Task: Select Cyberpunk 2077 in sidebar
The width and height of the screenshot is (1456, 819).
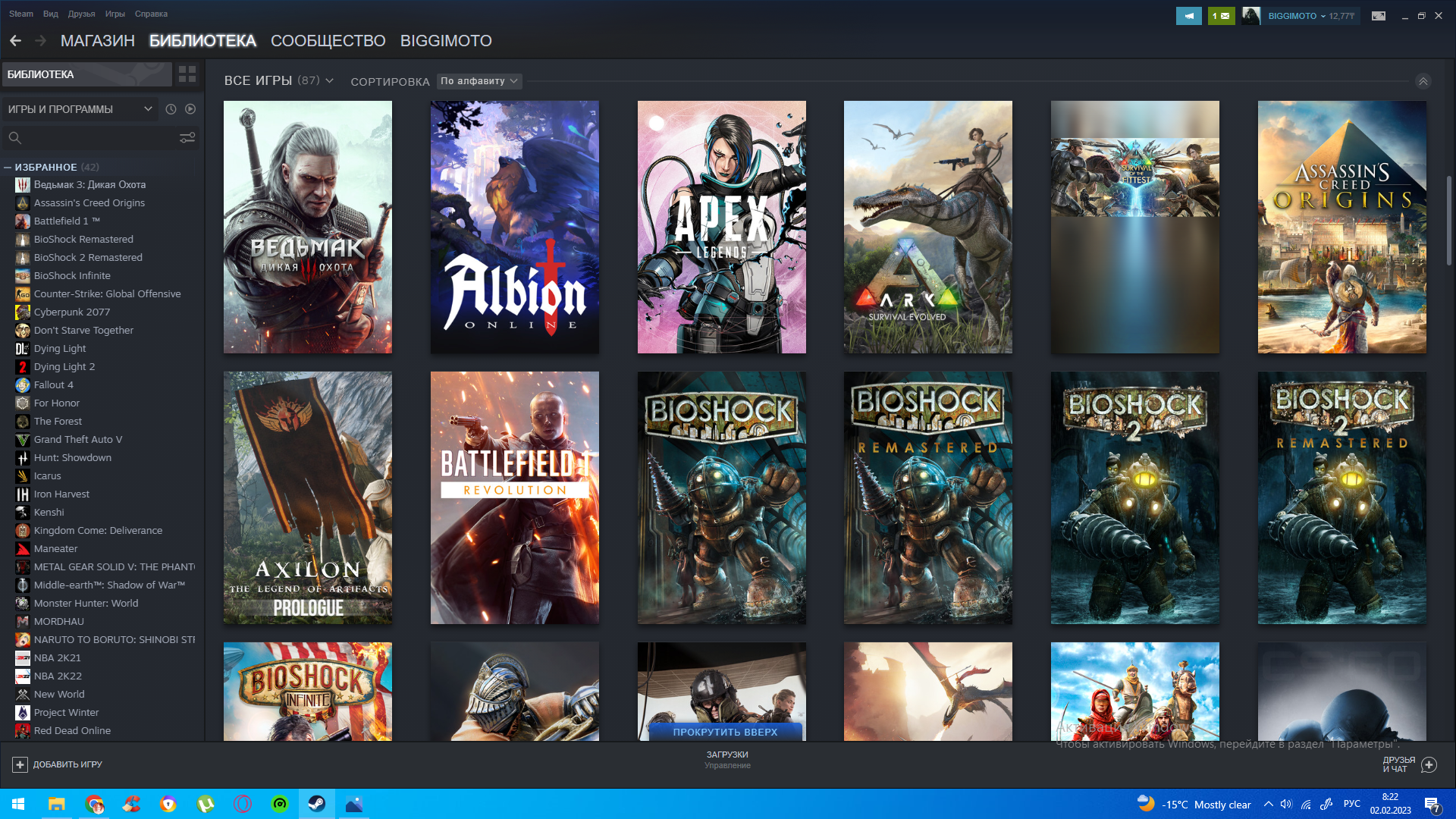Action: pos(72,312)
